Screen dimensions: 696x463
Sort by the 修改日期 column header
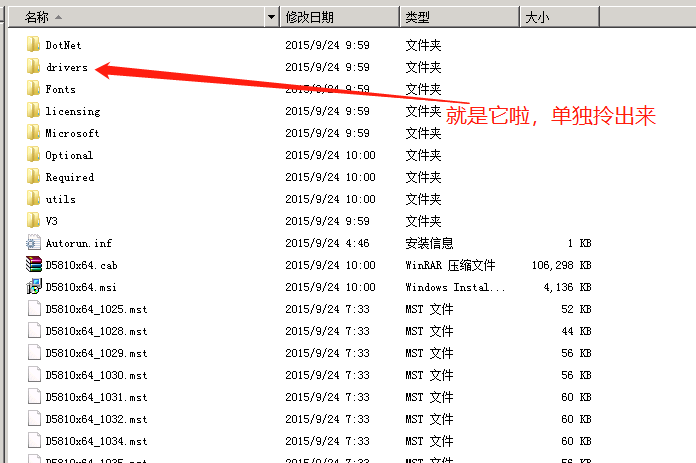(339, 17)
